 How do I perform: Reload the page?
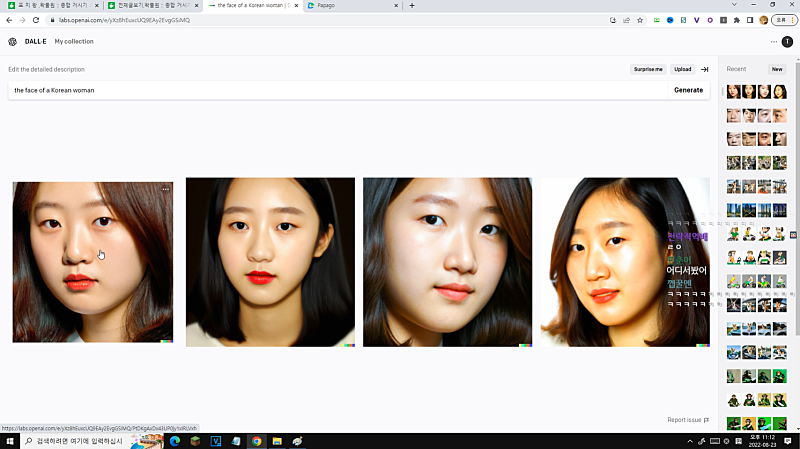[x=36, y=20]
